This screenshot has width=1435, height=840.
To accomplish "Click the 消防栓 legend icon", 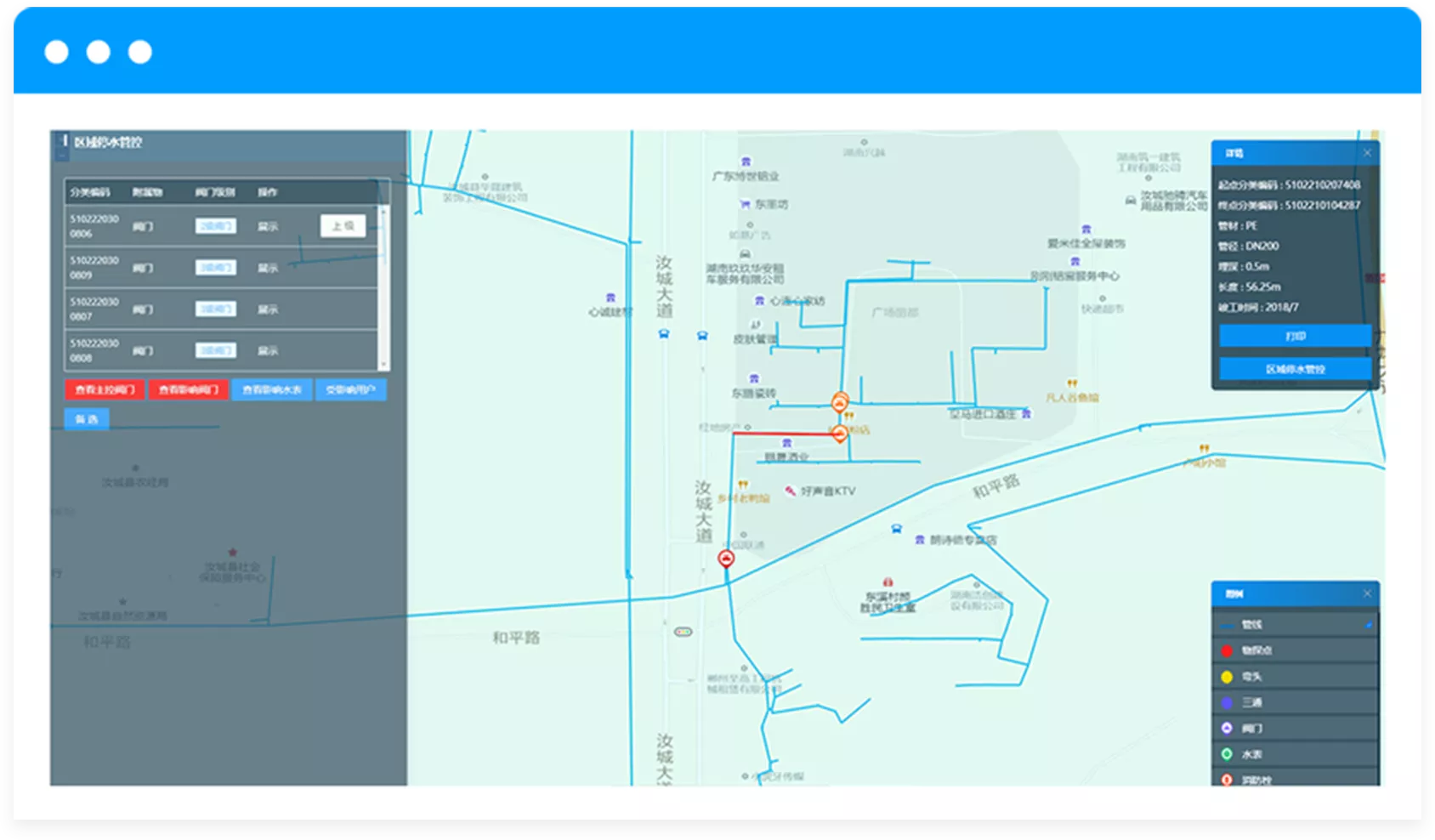I will [x=1227, y=779].
